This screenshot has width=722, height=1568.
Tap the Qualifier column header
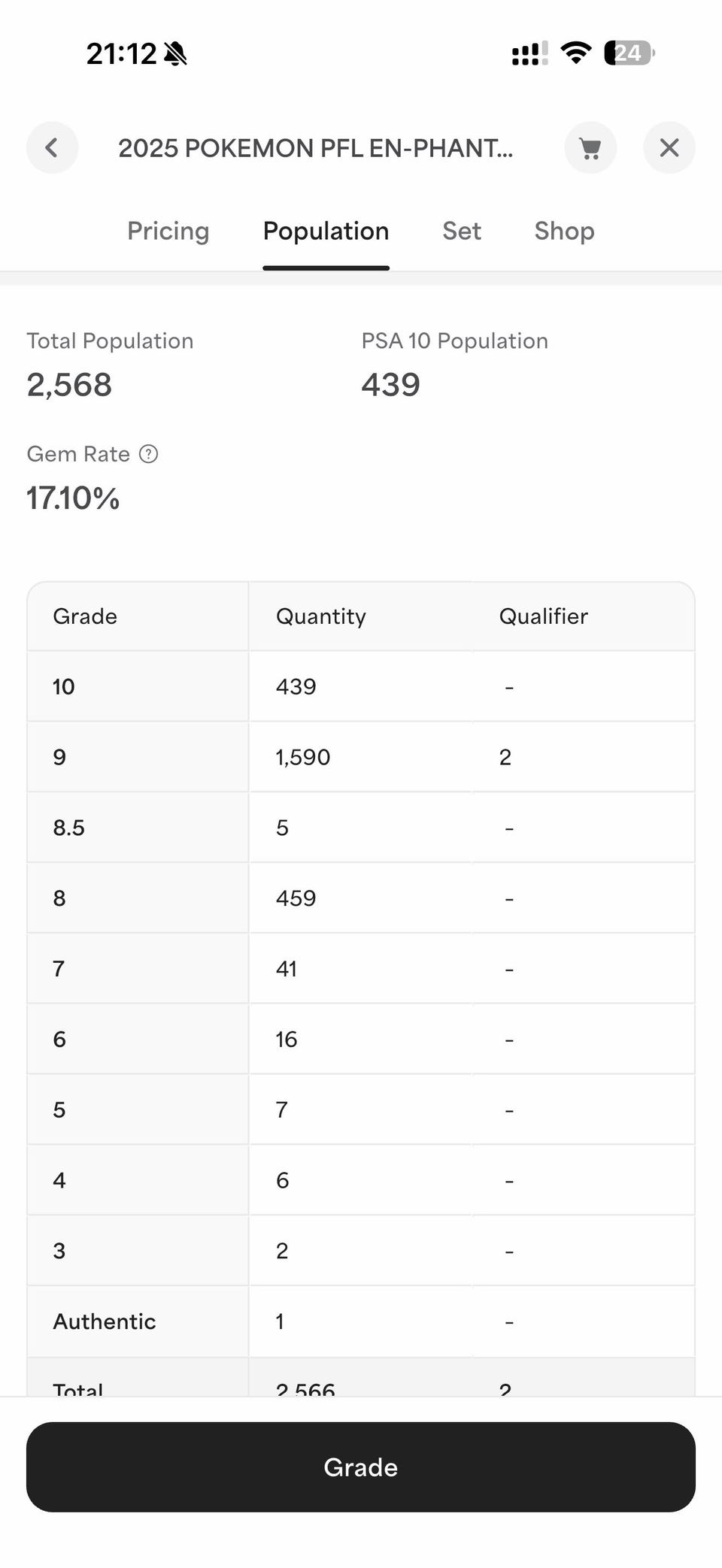(x=543, y=616)
